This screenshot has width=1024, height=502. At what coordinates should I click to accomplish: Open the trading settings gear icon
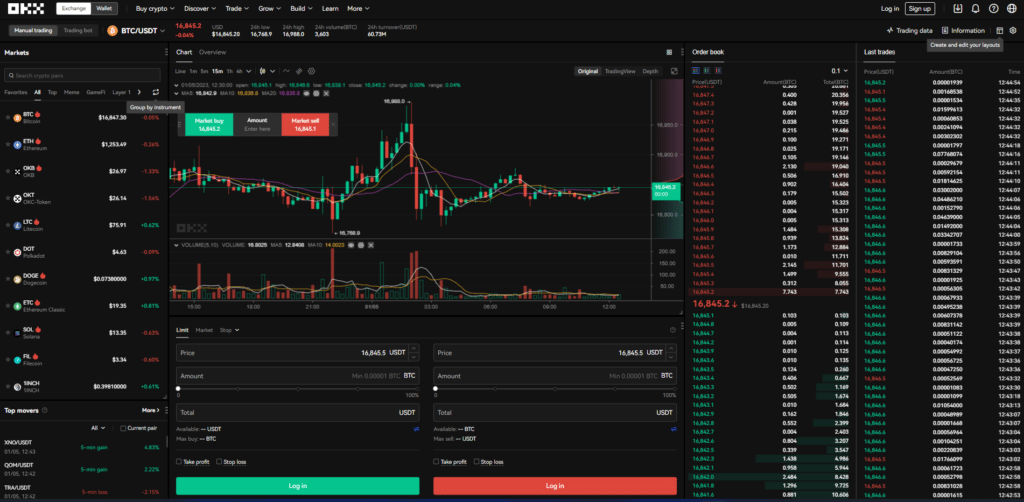pos(1013,30)
